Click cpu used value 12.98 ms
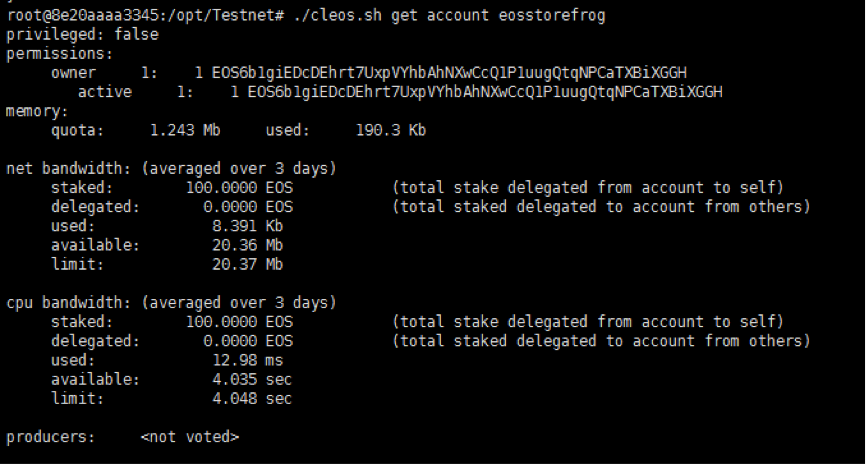This screenshot has height=464, width=866. tap(248, 361)
